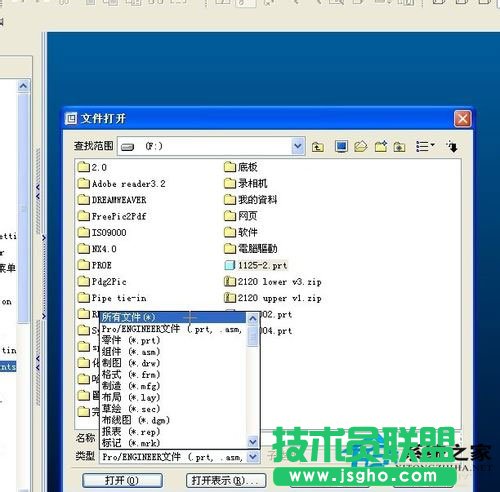This screenshot has height=492, width=500.
Task: Select 制造 (*.mfg) file type
Action: tap(173, 386)
